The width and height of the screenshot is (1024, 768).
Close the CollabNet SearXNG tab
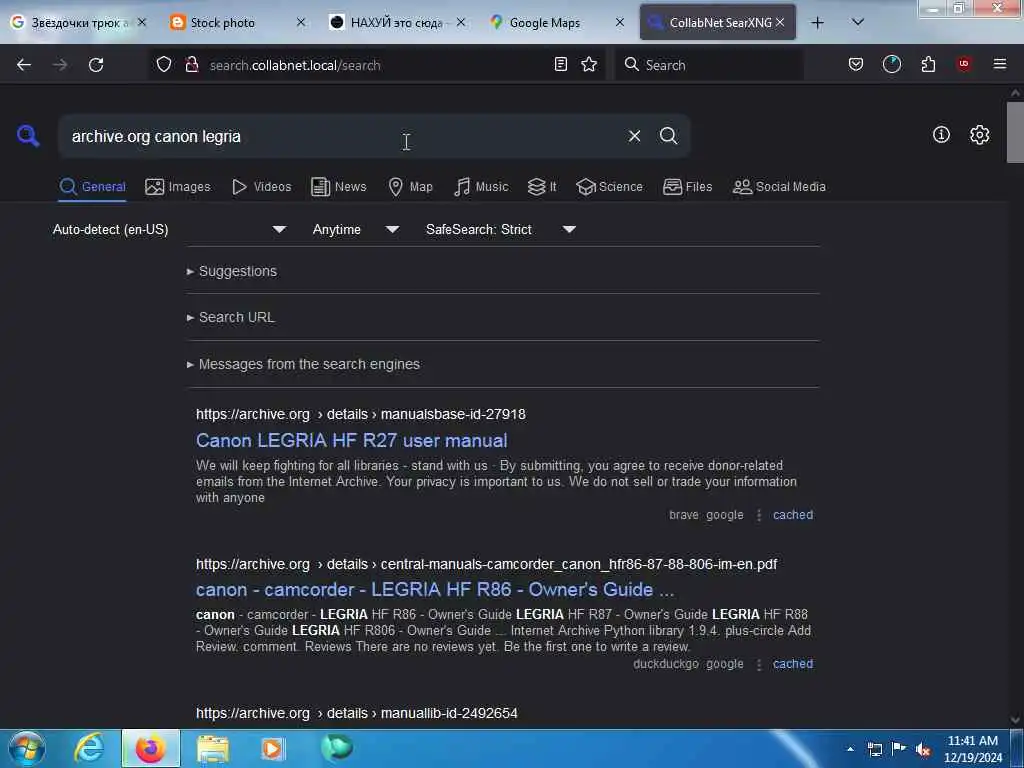pos(780,22)
